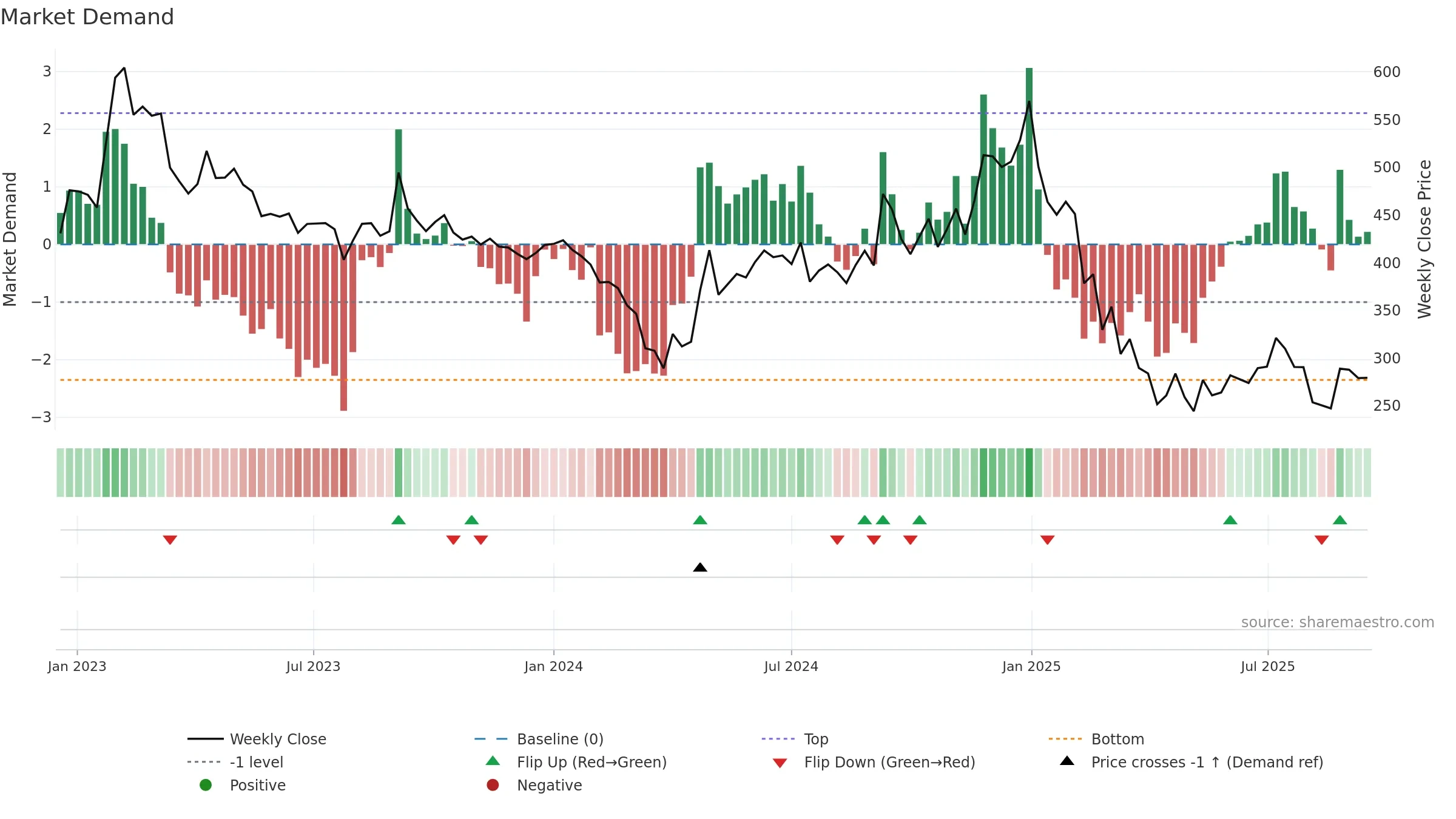Click the −2 tick on the demand axis

coord(41,359)
